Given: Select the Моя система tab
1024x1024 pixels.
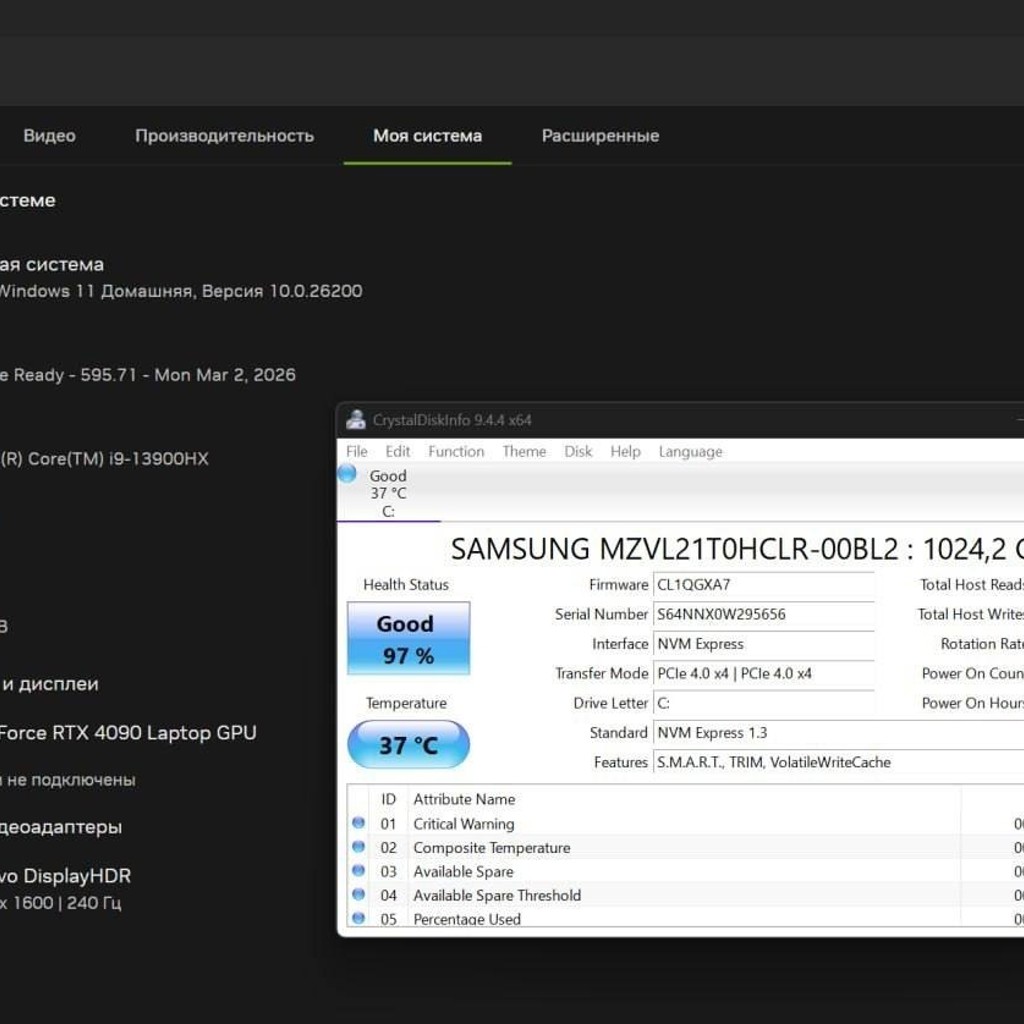Looking at the screenshot, I should coord(428,136).
